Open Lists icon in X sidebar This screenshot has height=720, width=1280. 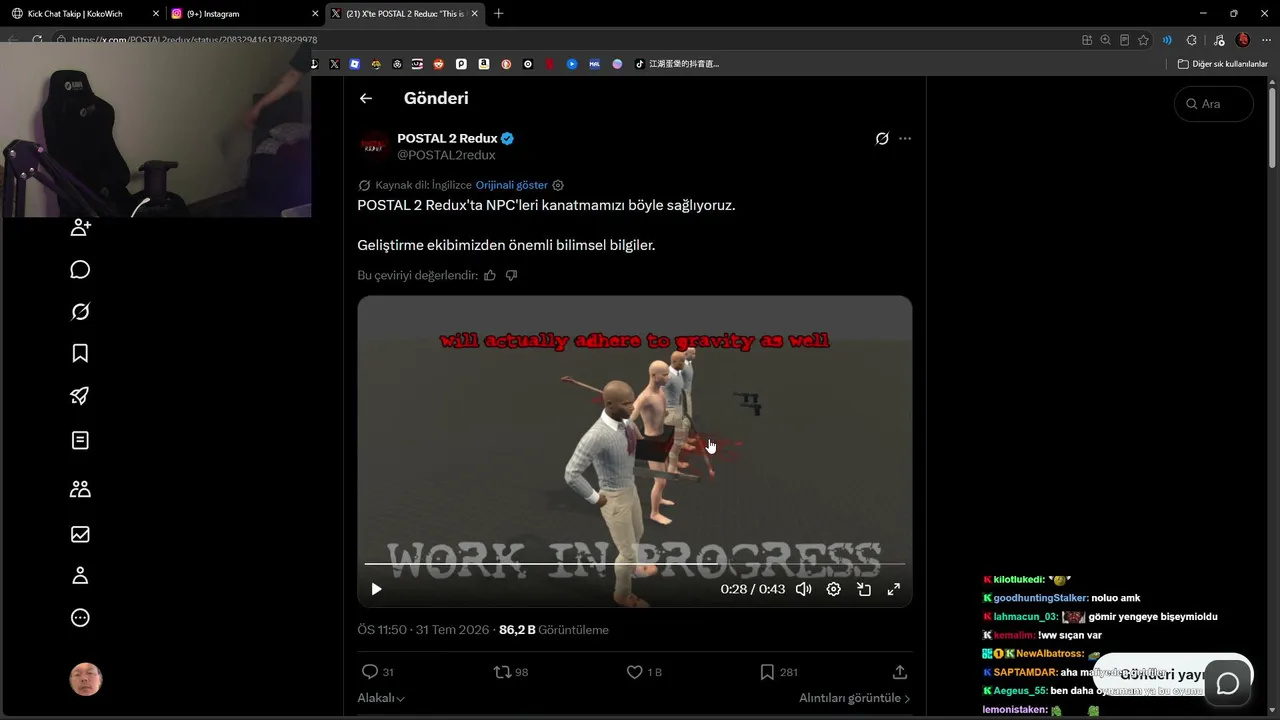point(81,440)
